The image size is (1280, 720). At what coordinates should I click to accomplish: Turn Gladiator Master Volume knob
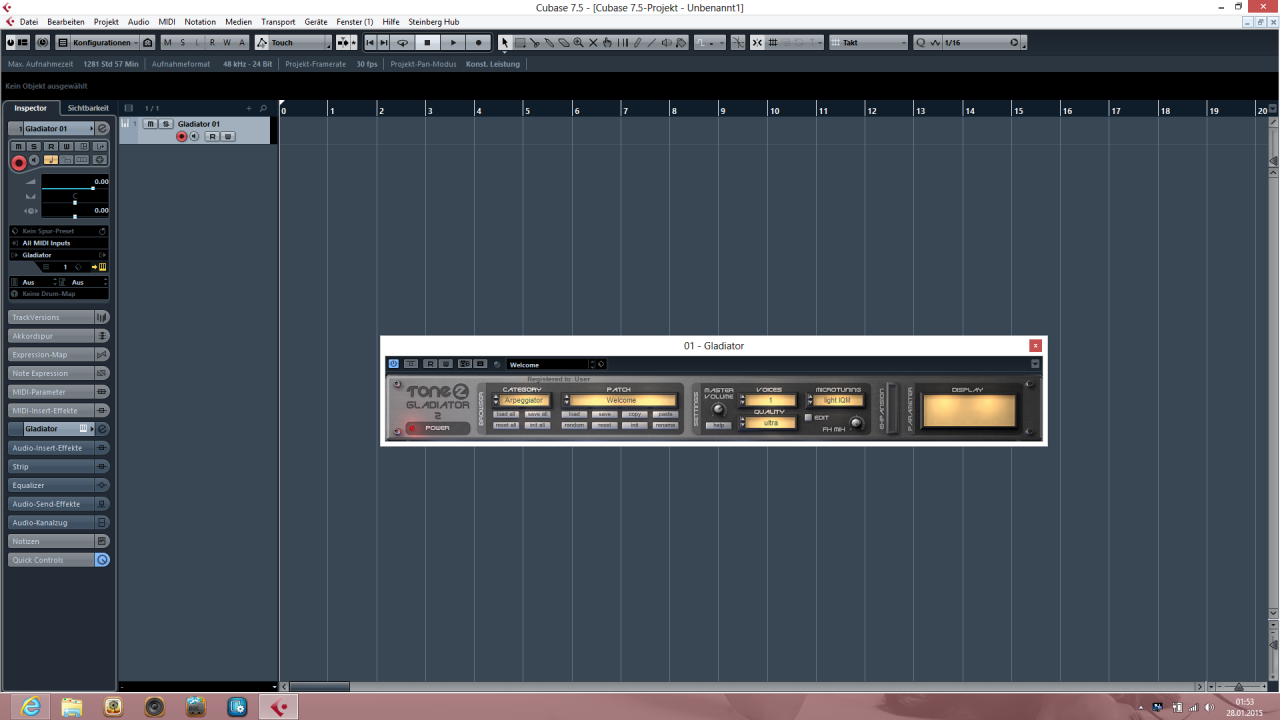click(718, 409)
